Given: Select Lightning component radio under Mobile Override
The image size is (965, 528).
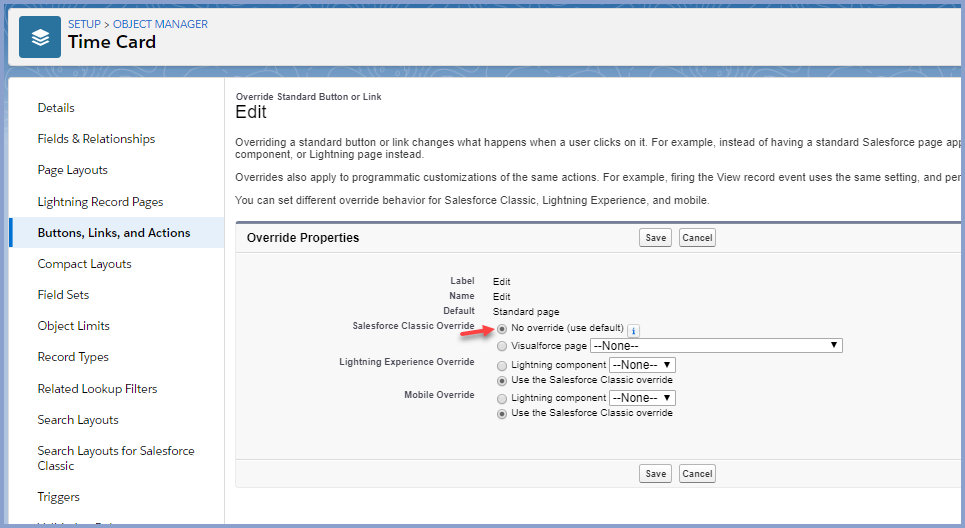Looking at the screenshot, I should pos(502,399).
